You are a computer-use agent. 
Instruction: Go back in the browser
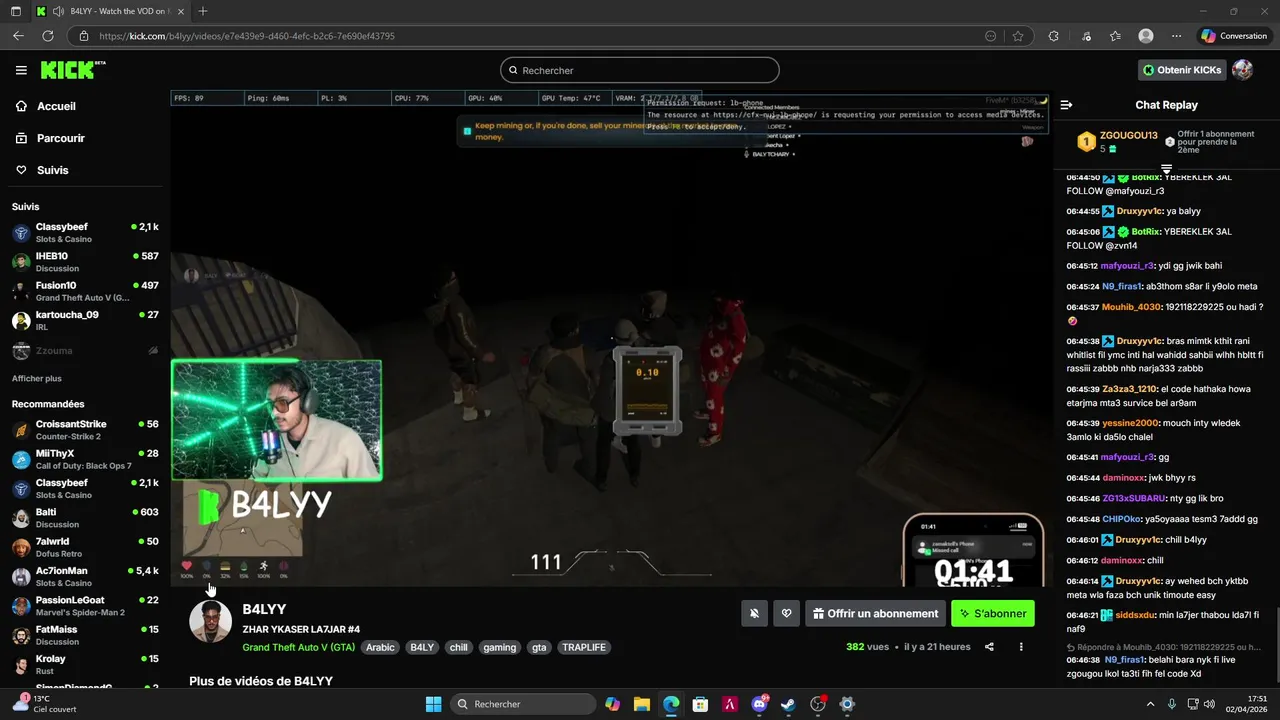[18, 36]
